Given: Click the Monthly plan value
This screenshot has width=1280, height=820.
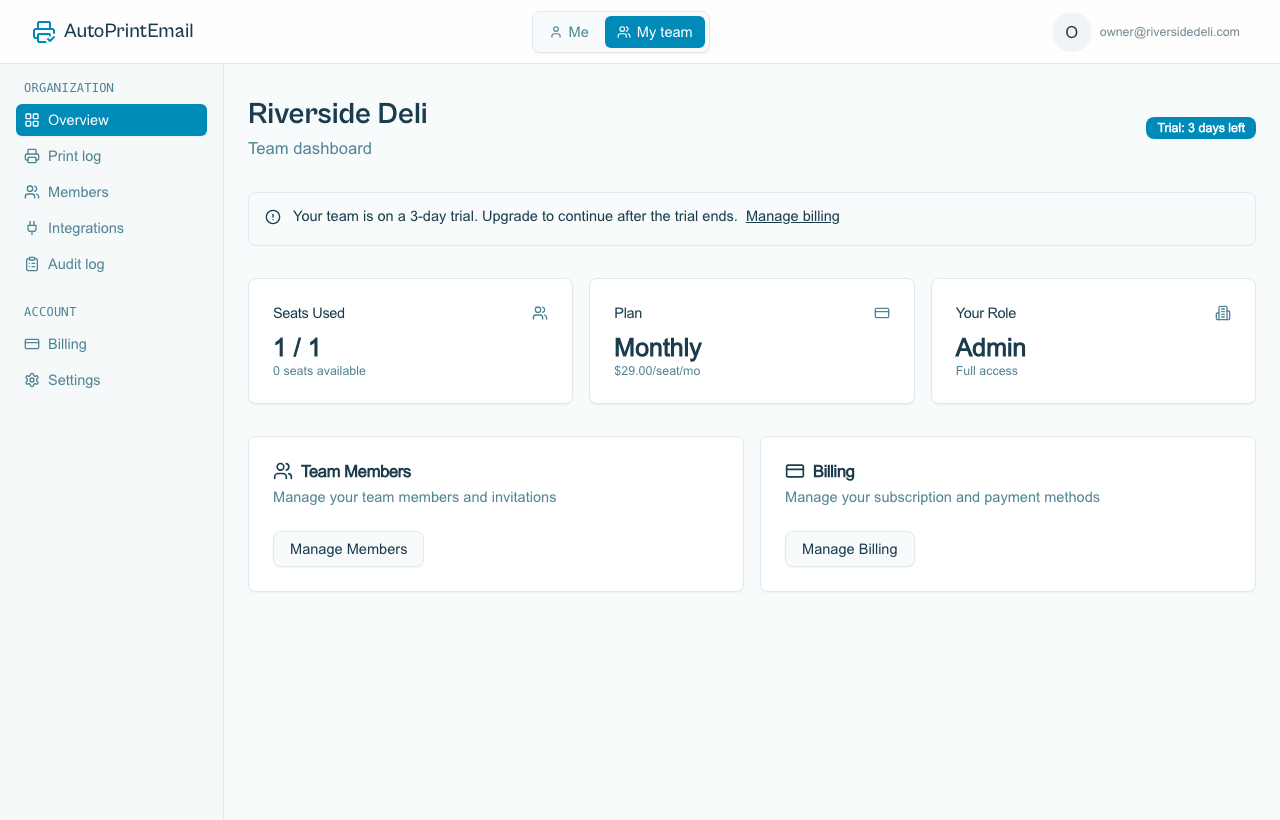Looking at the screenshot, I should click(658, 348).
